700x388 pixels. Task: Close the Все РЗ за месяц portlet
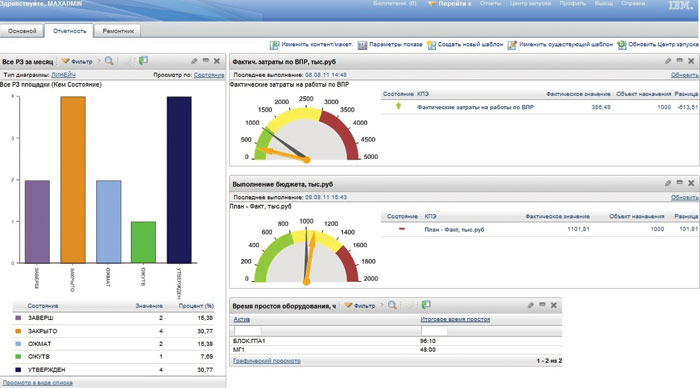pyautogui.click(x=217, y=61)
